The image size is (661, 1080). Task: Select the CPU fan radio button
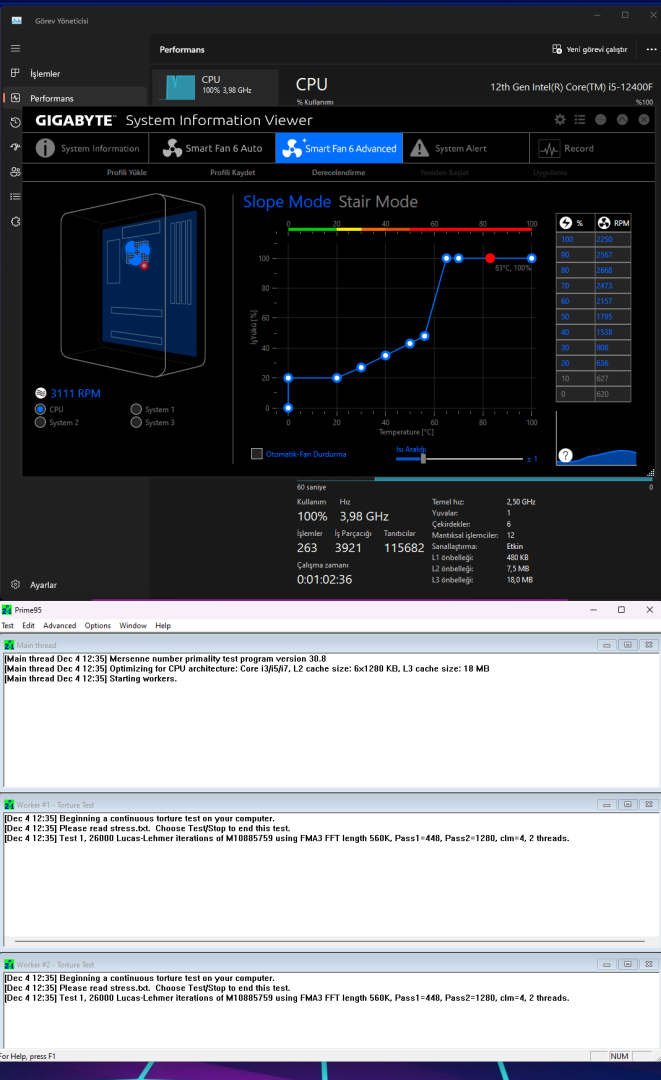point(41,409)
